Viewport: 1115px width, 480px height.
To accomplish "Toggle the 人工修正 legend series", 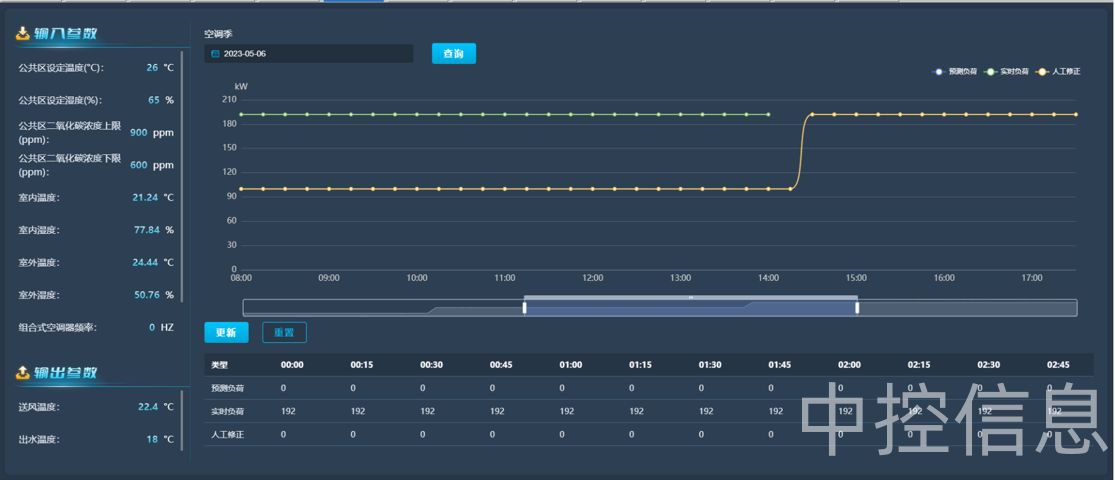I will point(1058,72).
